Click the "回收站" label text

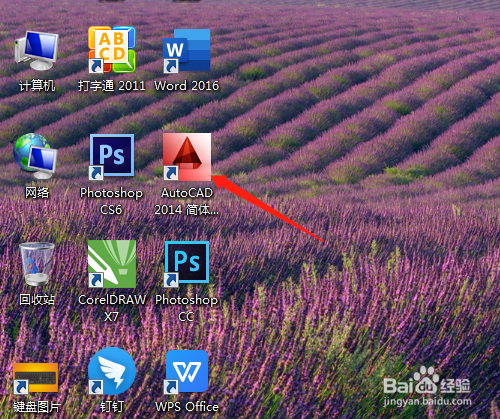[x=37, y=299]
